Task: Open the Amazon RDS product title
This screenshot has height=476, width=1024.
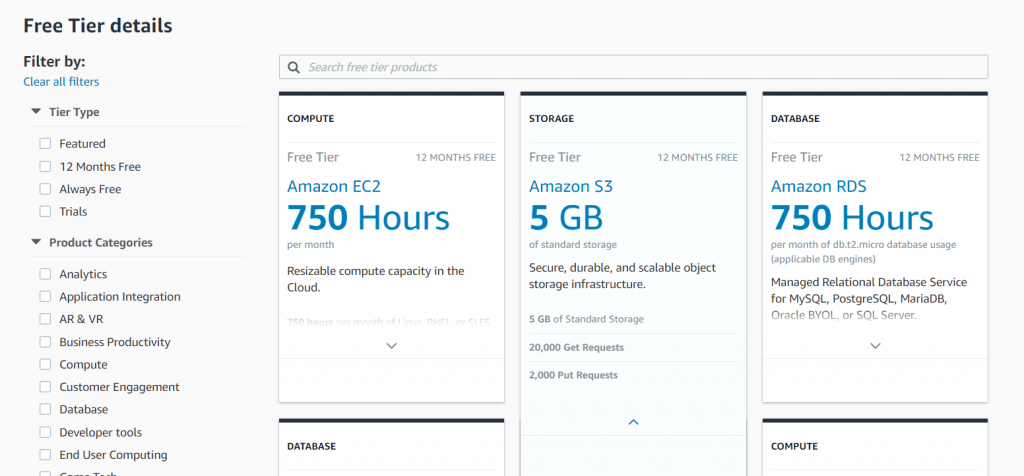Action: [x=818, y=186]
